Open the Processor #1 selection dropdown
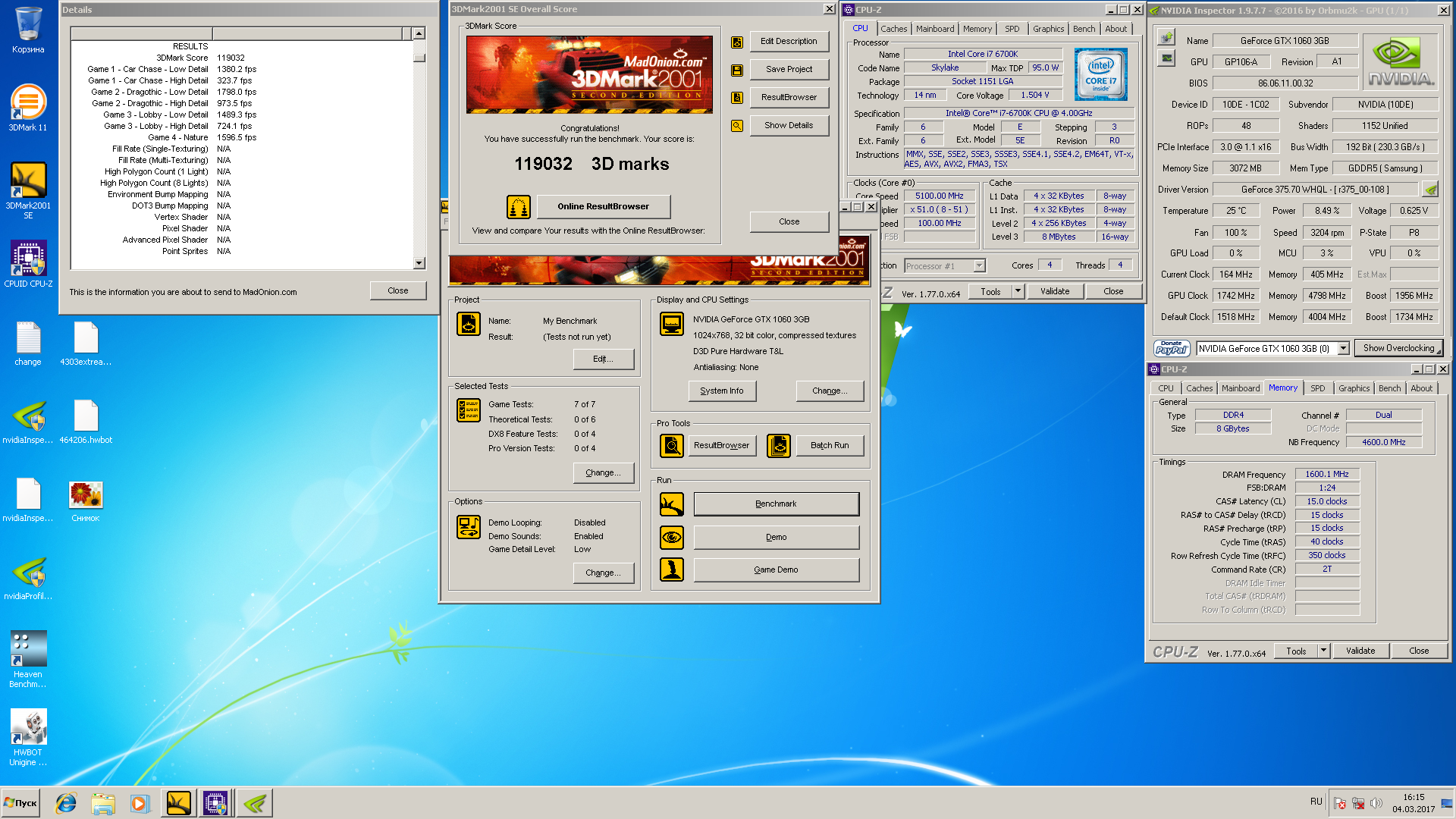Image resolution: width=1456 pixels, height=819 pixels. [x=979, y=266]
